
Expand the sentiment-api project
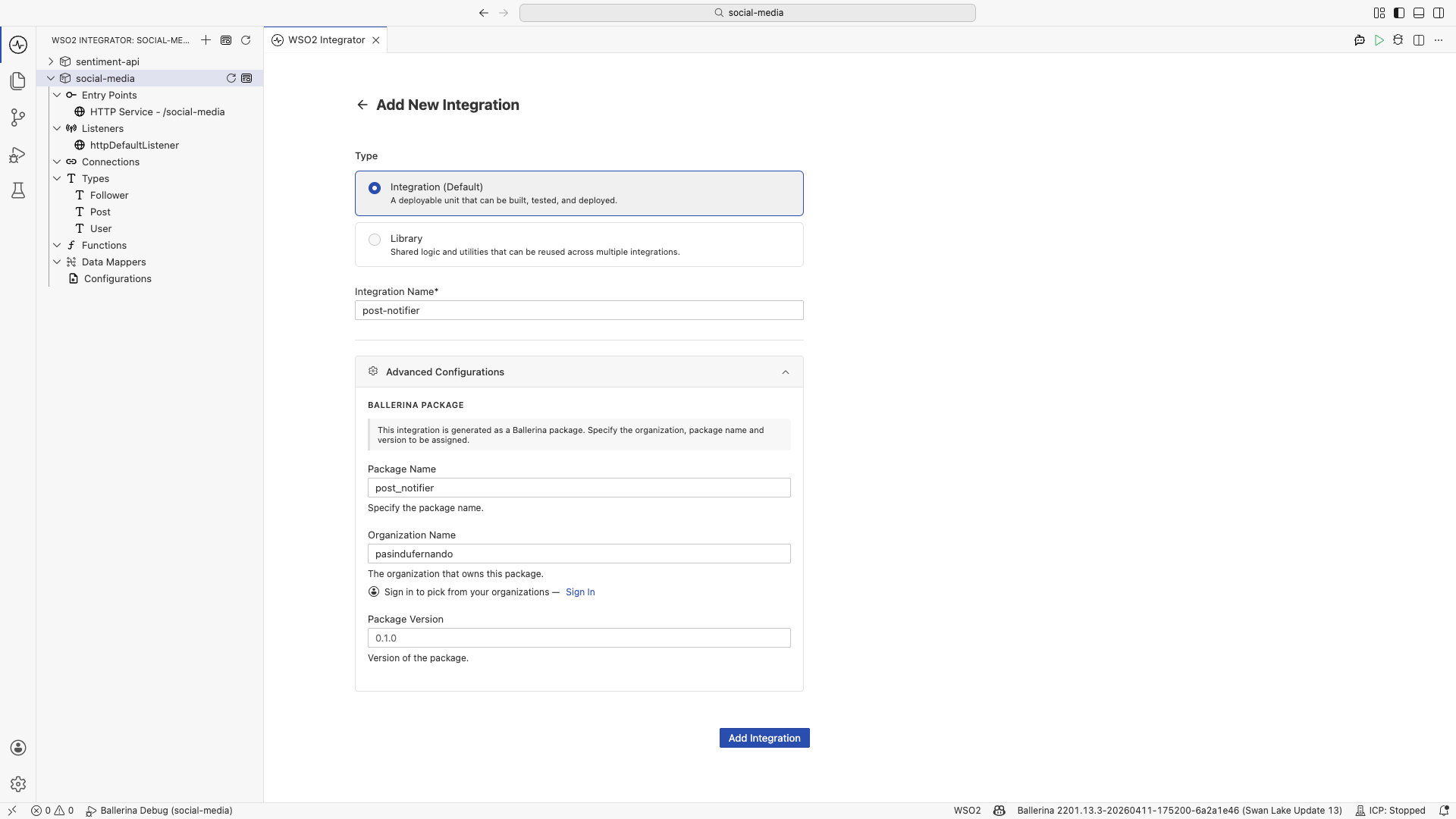(x=51, y=61)
